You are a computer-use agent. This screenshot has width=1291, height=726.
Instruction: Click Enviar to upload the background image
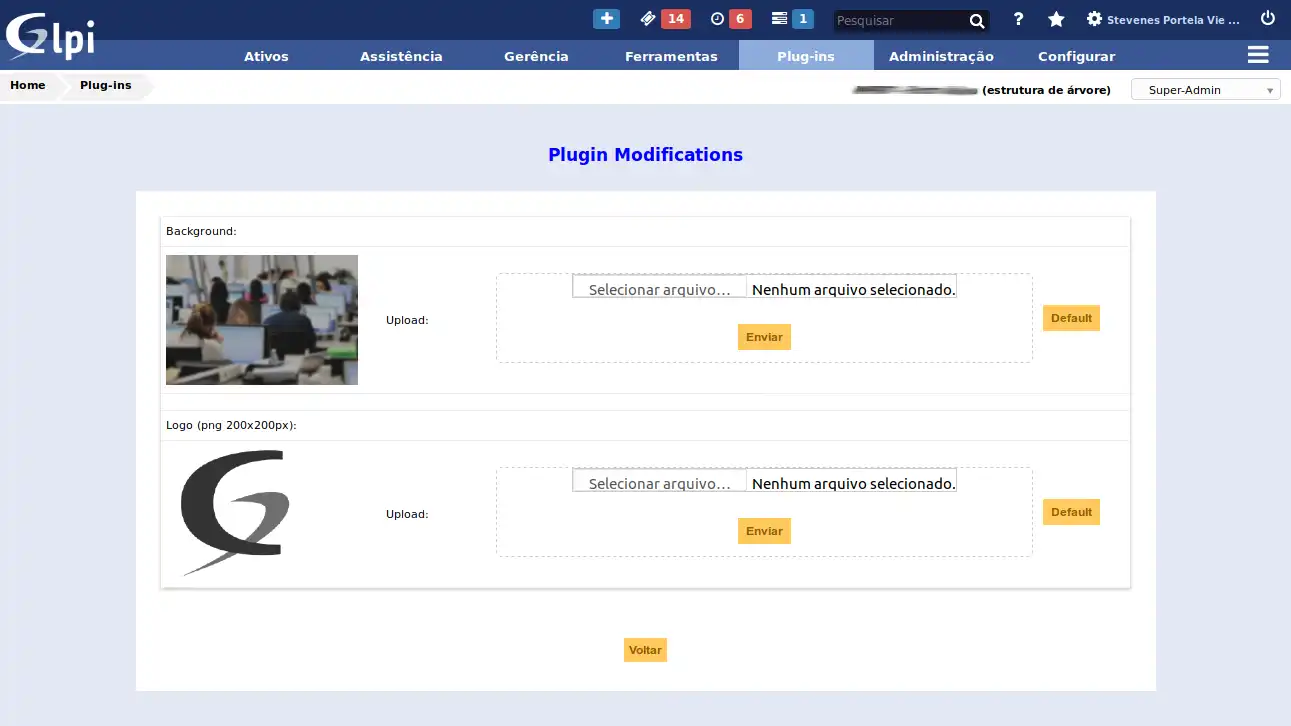point(763,337)
